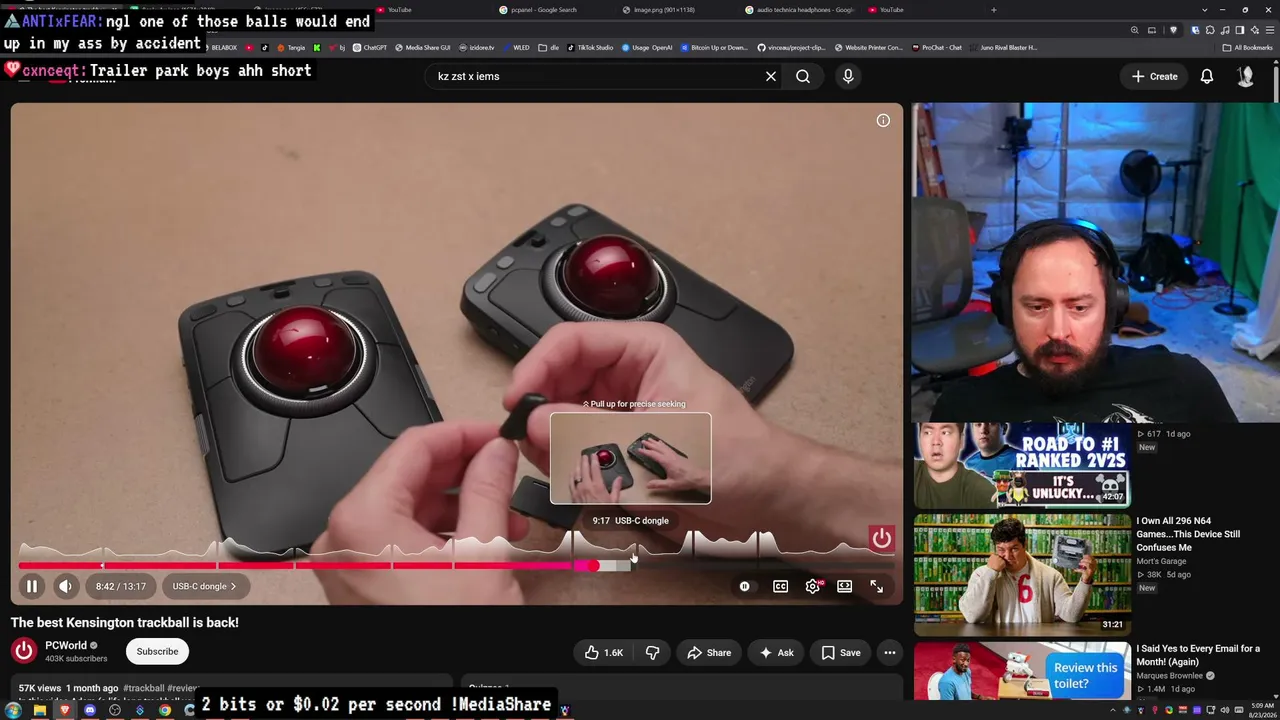Viewport: 1280px width, 720px height.
Task: Expand the USB-C dongle chapter list
Action: [204, 586]
